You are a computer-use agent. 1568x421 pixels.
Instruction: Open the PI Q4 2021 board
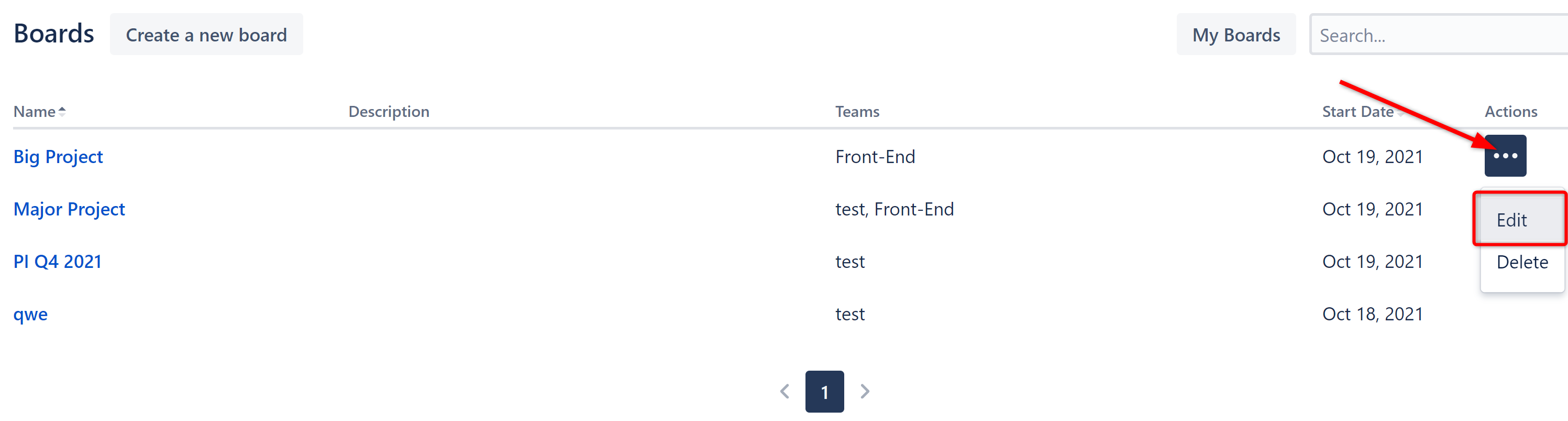(x=57, y=262)
